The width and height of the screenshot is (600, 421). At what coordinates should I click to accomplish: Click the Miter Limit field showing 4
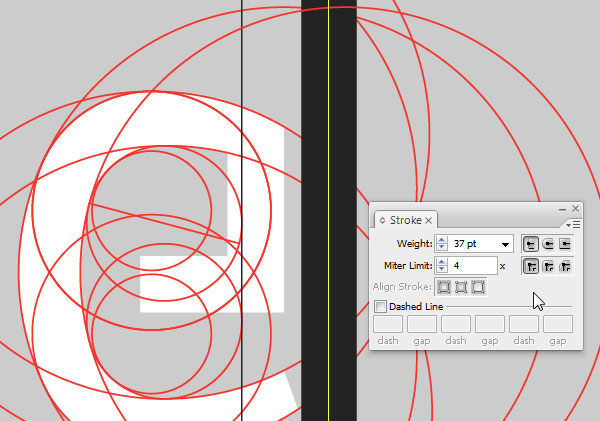point(472,266)
